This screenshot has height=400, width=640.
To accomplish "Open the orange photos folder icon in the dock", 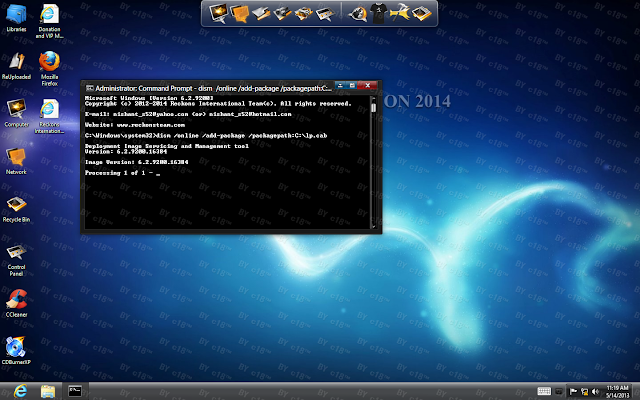I will point(303,13).
